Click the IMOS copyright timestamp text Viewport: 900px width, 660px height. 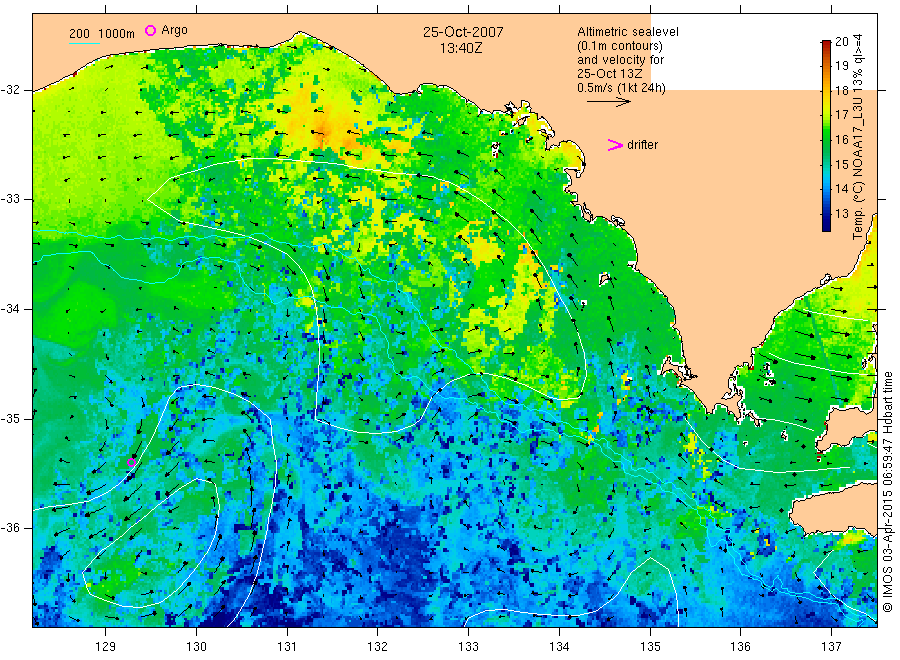[888, 491]
